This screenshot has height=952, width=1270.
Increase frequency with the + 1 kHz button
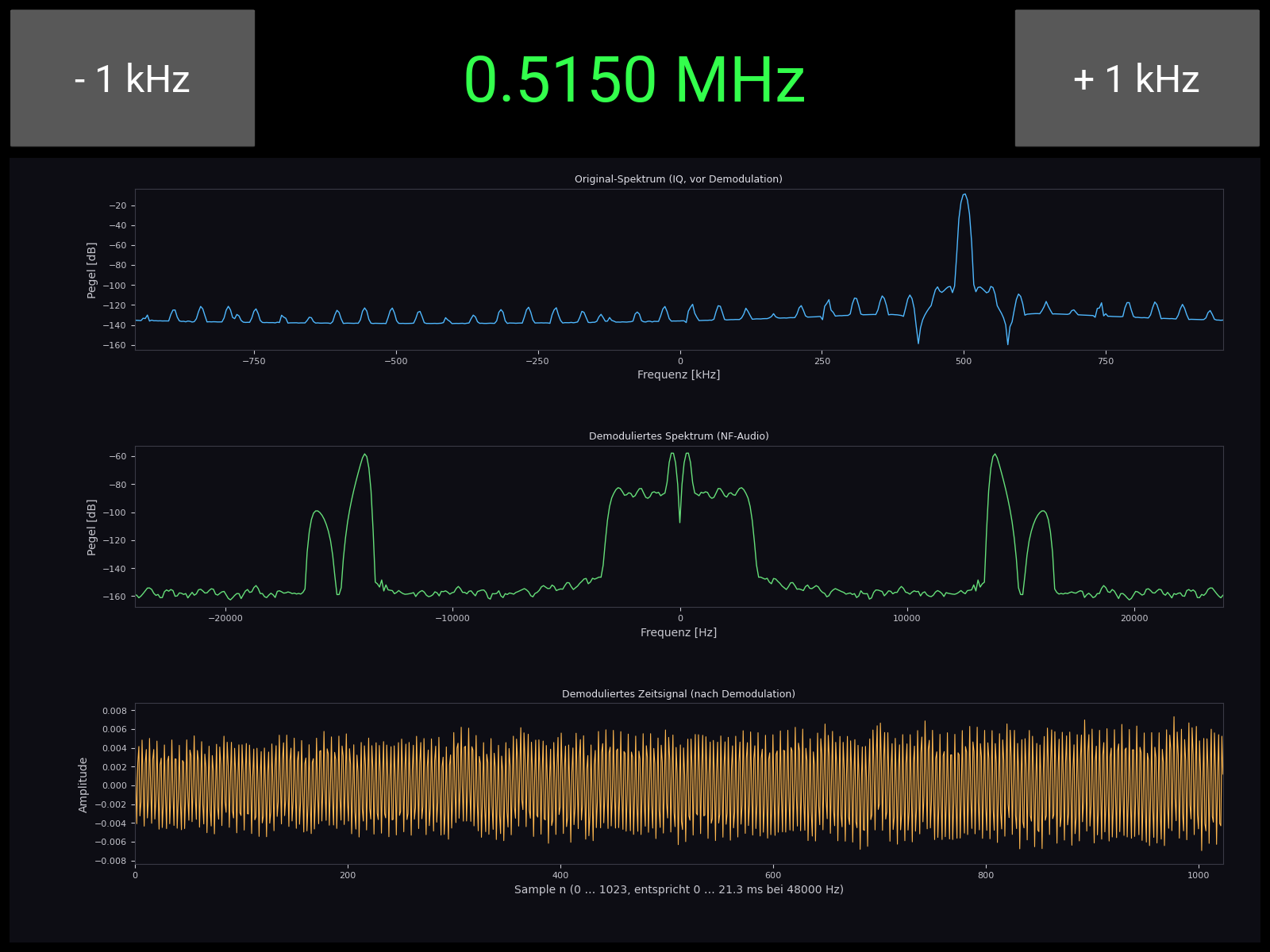(x=1137, y=78)
